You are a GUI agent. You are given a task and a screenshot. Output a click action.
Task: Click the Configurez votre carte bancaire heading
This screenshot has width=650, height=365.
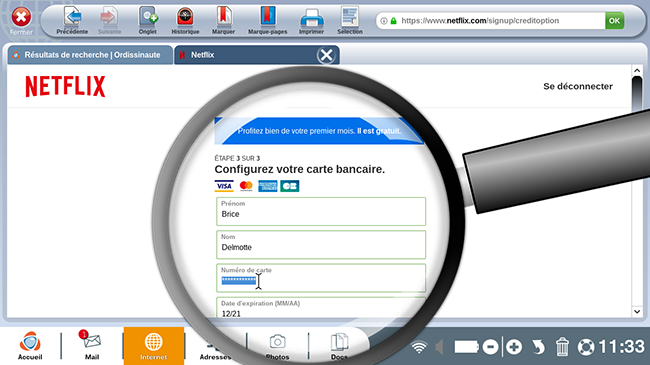click(x=300, y=169)
